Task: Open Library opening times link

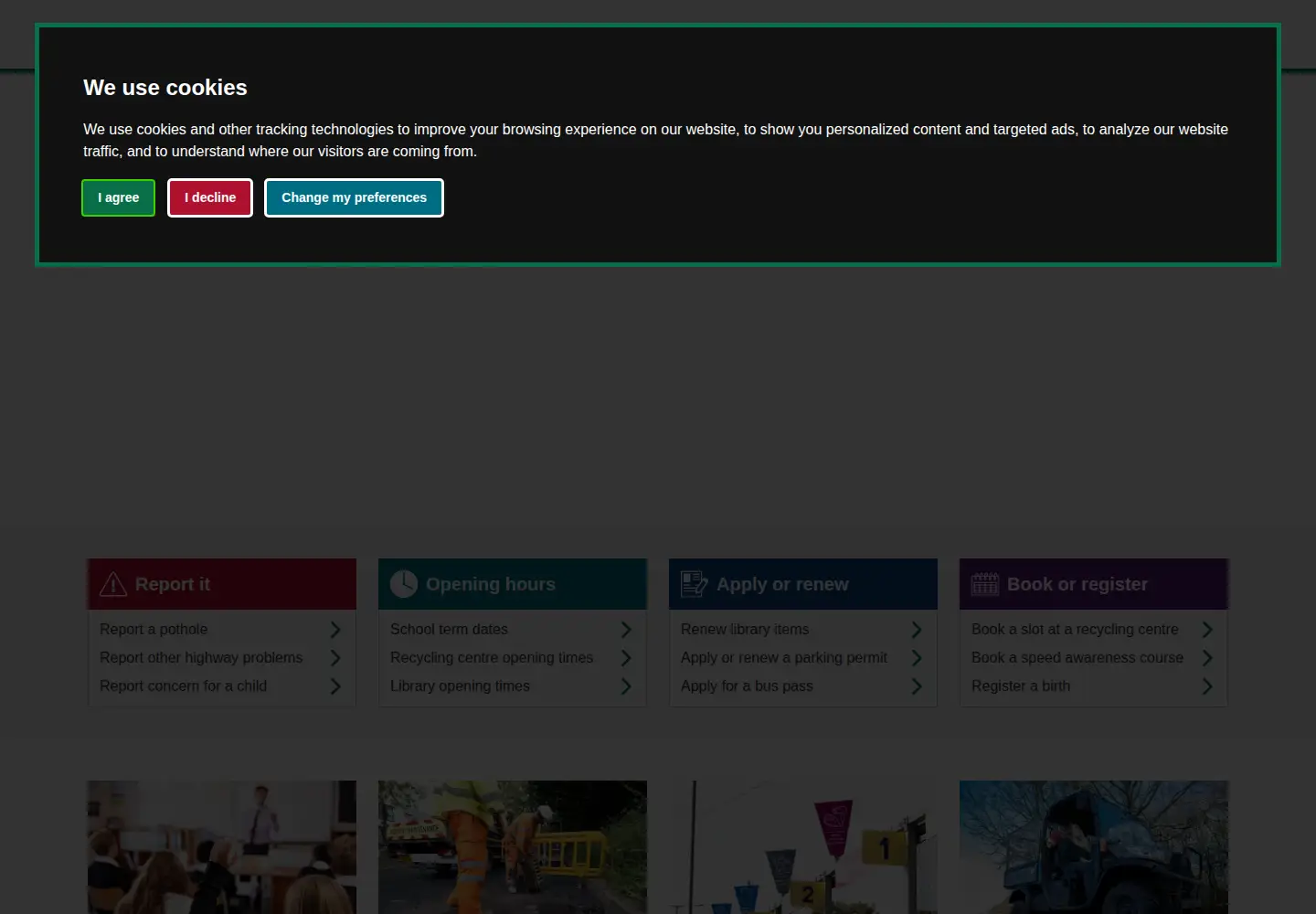Action: [x=460, y=686]
